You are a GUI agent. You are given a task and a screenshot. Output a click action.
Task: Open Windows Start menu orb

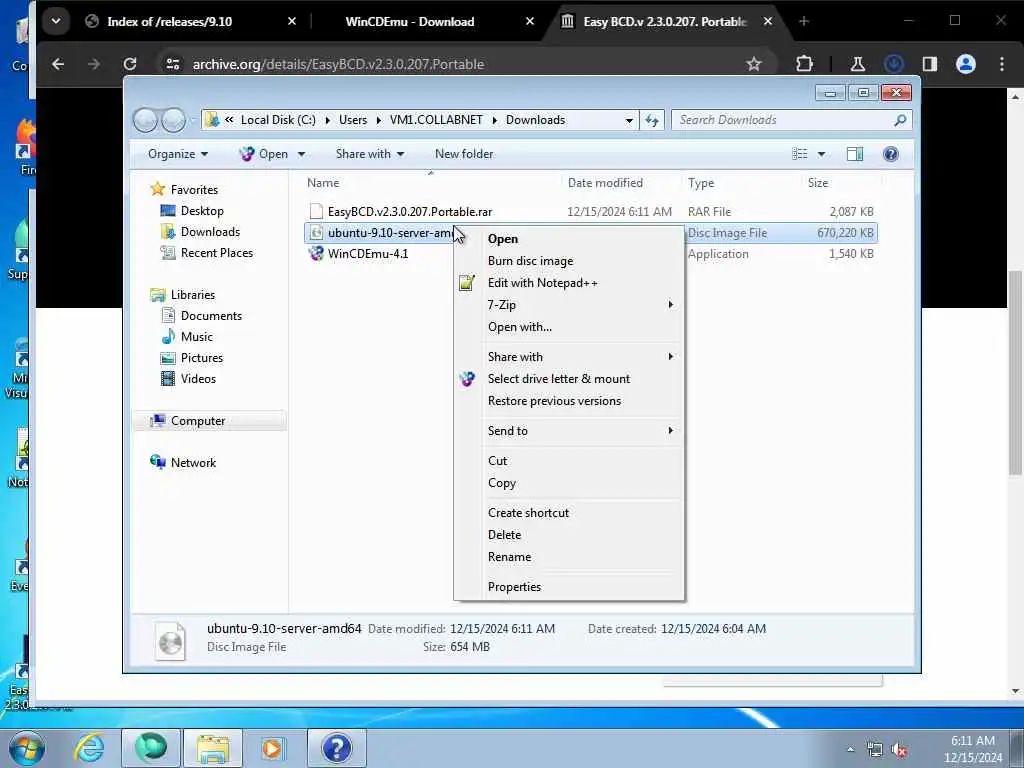coord(27,748)
